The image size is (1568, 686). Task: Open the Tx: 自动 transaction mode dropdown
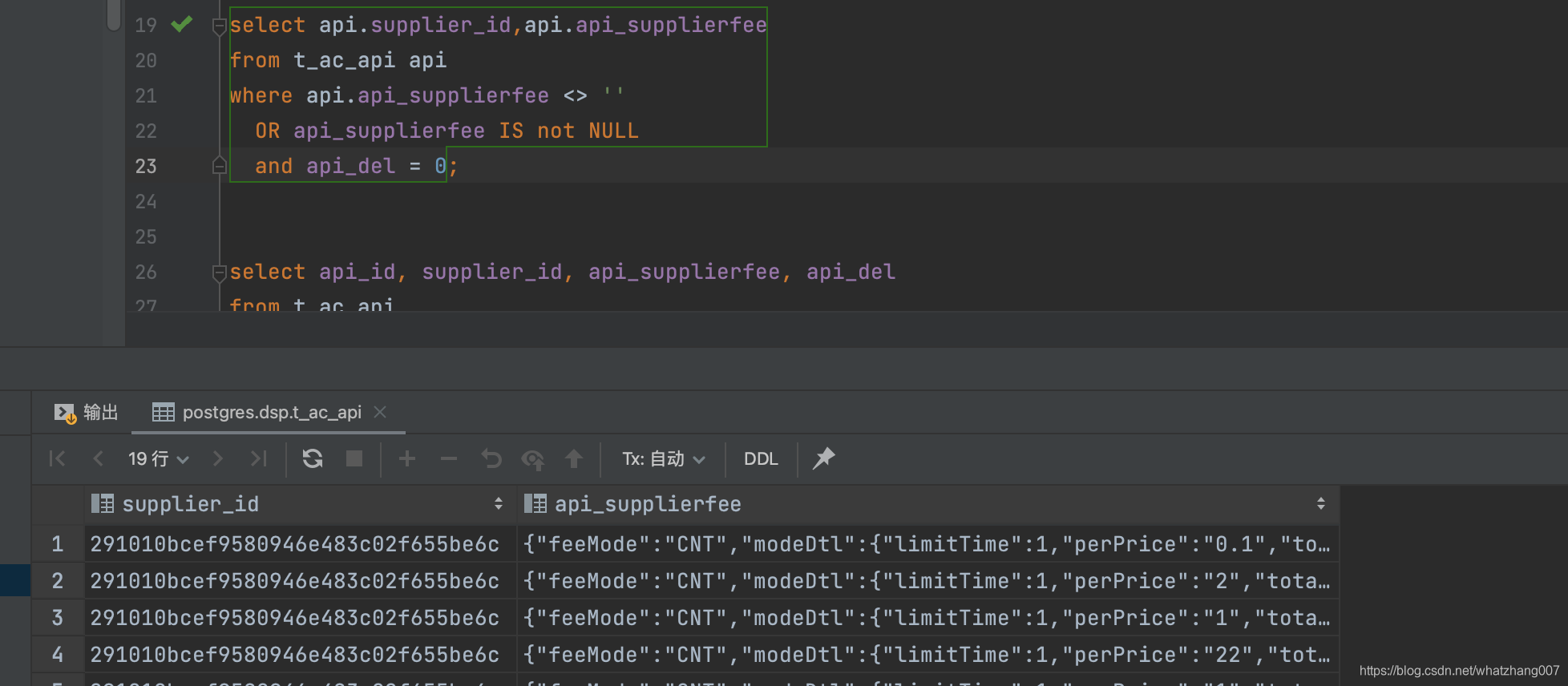[664, 458]
